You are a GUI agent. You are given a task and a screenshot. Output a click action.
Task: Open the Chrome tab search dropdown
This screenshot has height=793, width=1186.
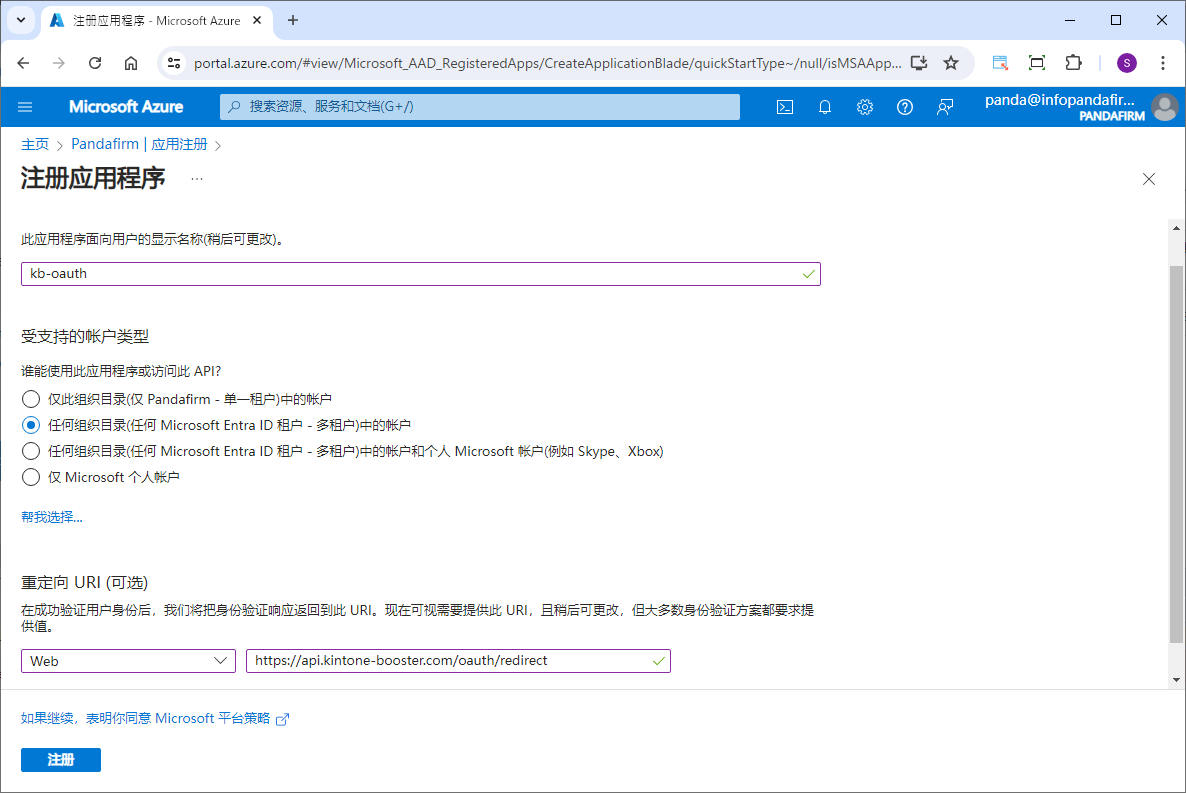tap(20, 20)
